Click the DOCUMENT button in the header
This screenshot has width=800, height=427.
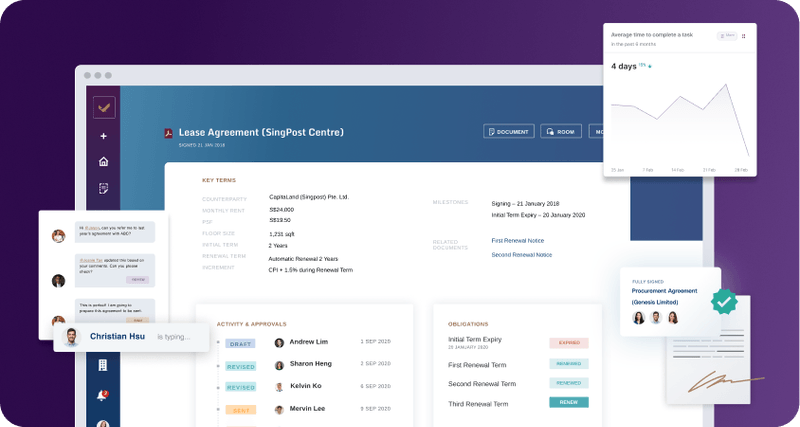(509, 132)
